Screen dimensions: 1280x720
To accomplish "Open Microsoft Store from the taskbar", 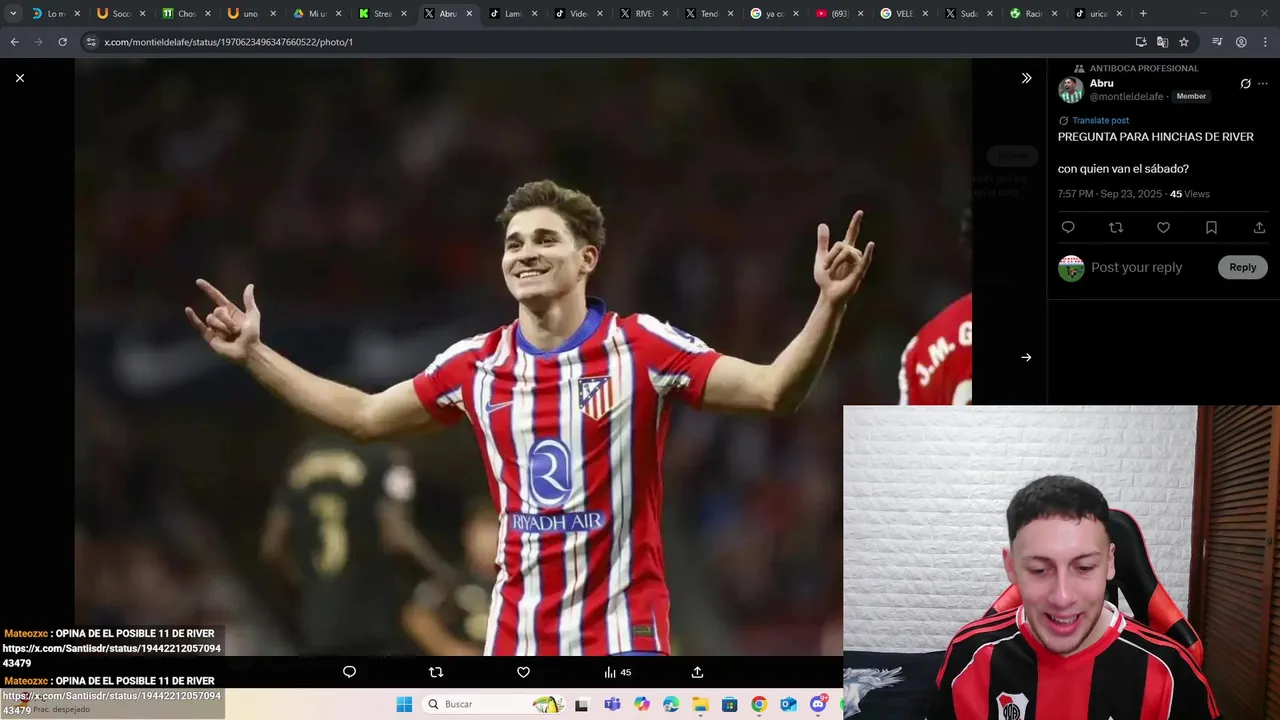I will tap(730, 704).
